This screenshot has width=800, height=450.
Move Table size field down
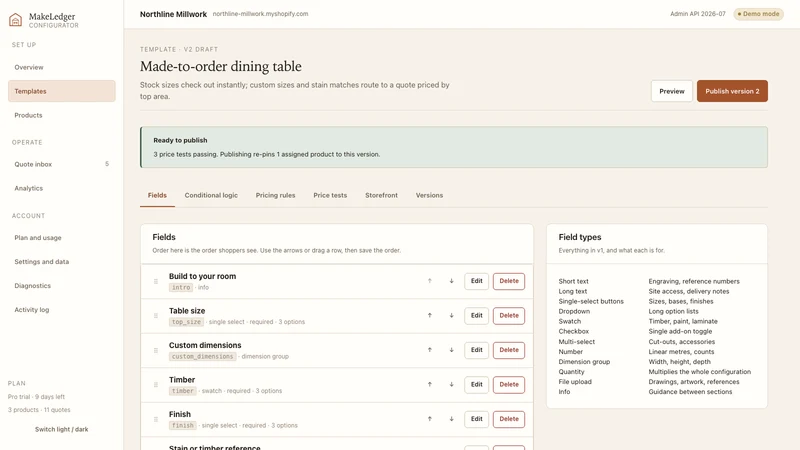452,315
